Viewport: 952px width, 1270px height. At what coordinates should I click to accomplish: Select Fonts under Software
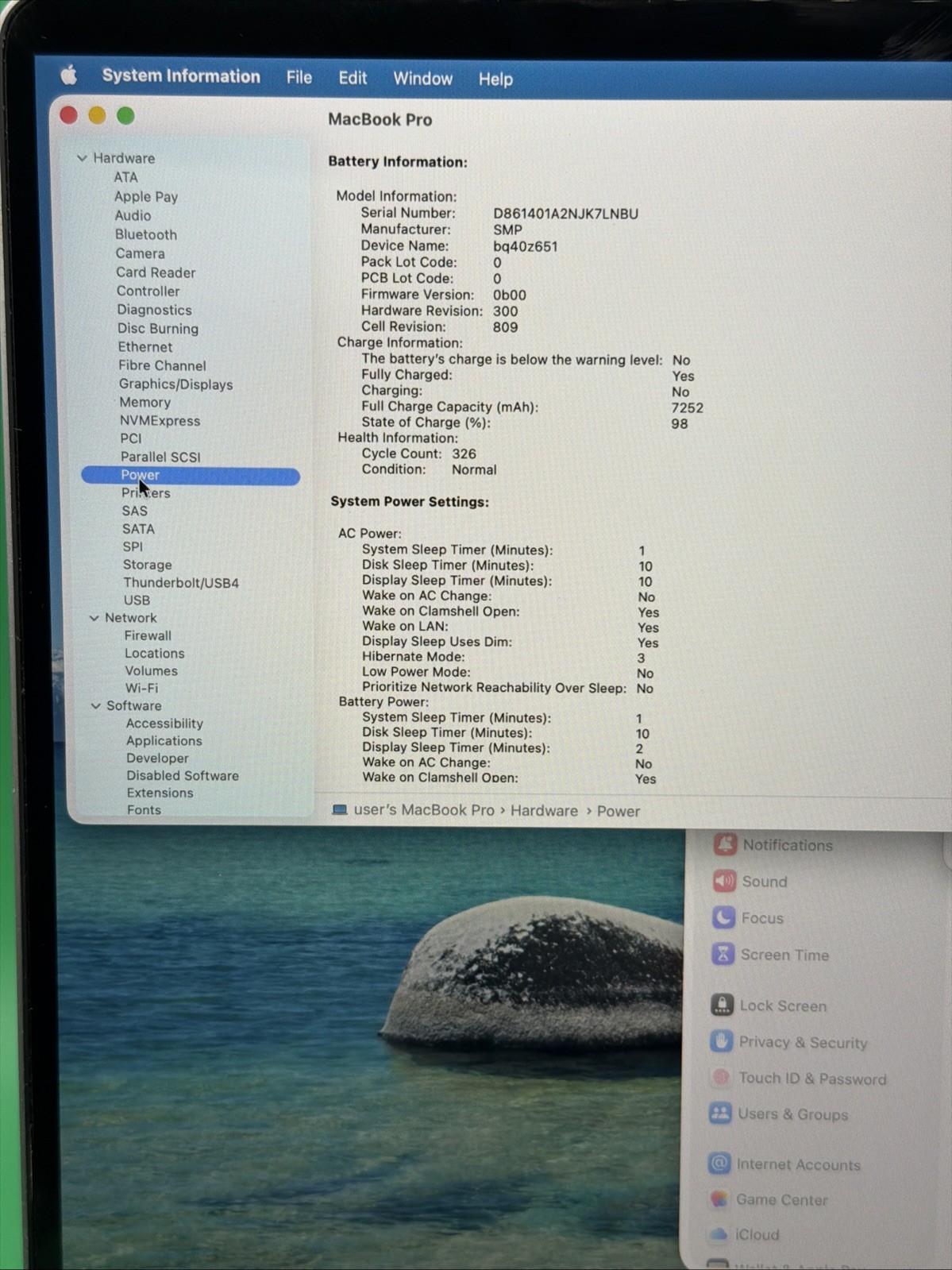[x=144, y=809]
